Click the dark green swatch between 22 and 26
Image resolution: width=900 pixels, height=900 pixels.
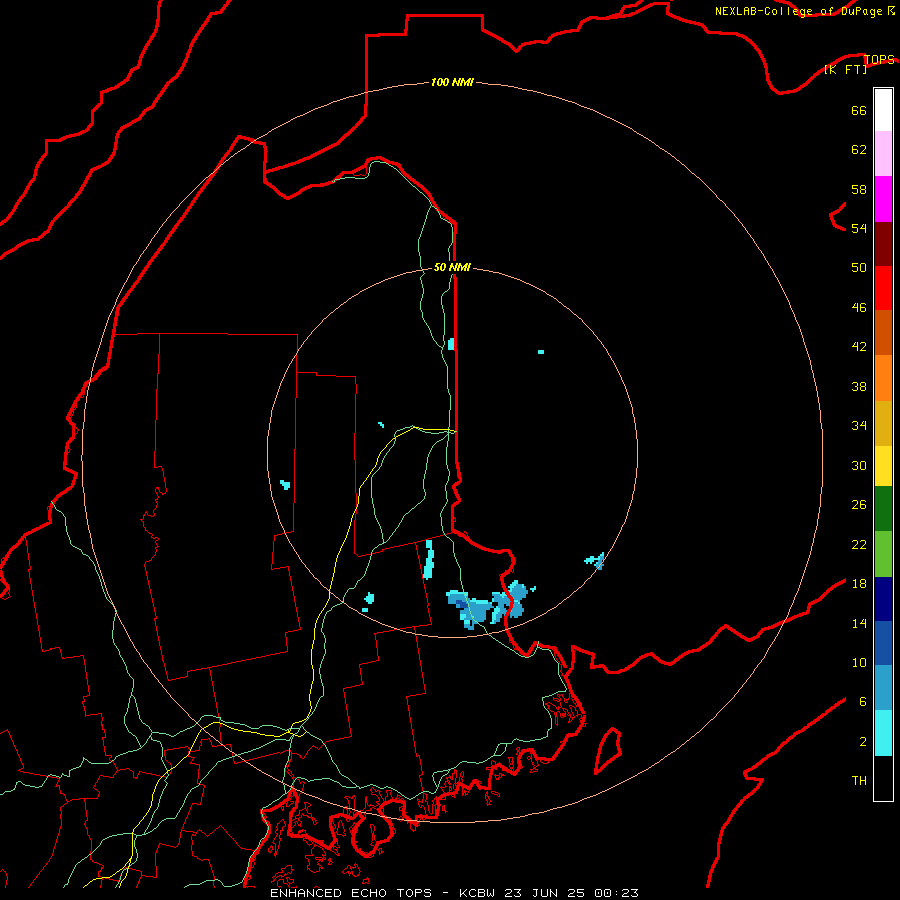883,509
